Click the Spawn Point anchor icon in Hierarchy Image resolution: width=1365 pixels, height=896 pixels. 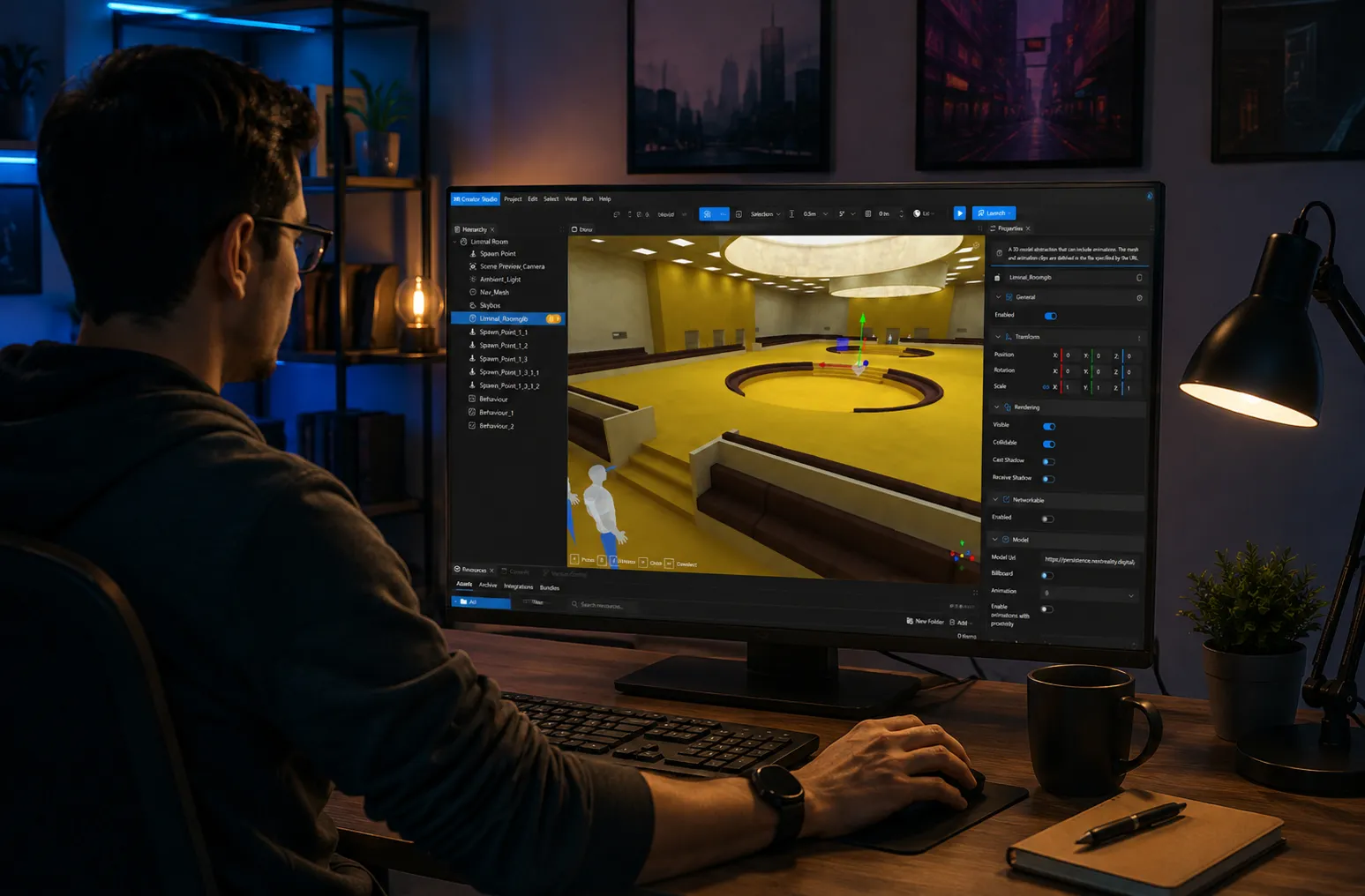[x=473, y=254]
